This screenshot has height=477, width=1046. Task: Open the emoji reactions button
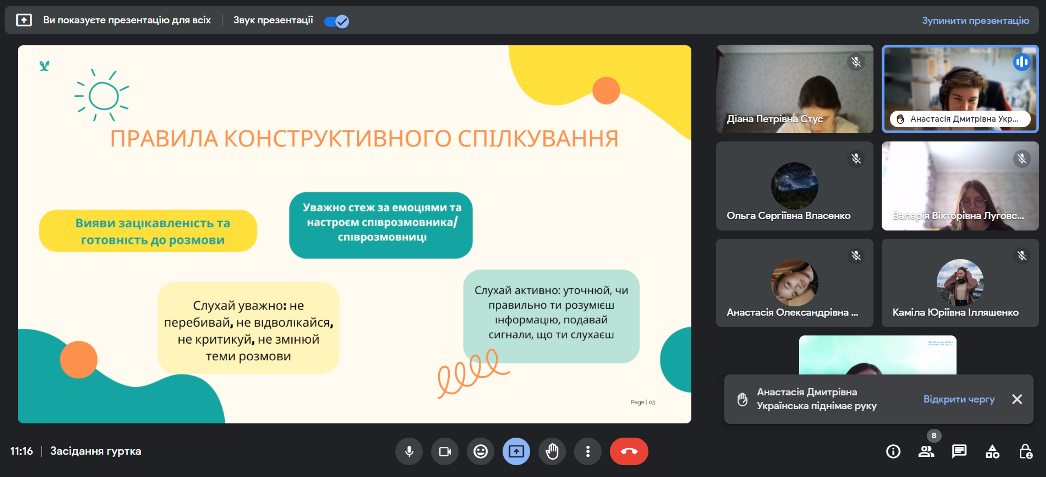point(480,451)
